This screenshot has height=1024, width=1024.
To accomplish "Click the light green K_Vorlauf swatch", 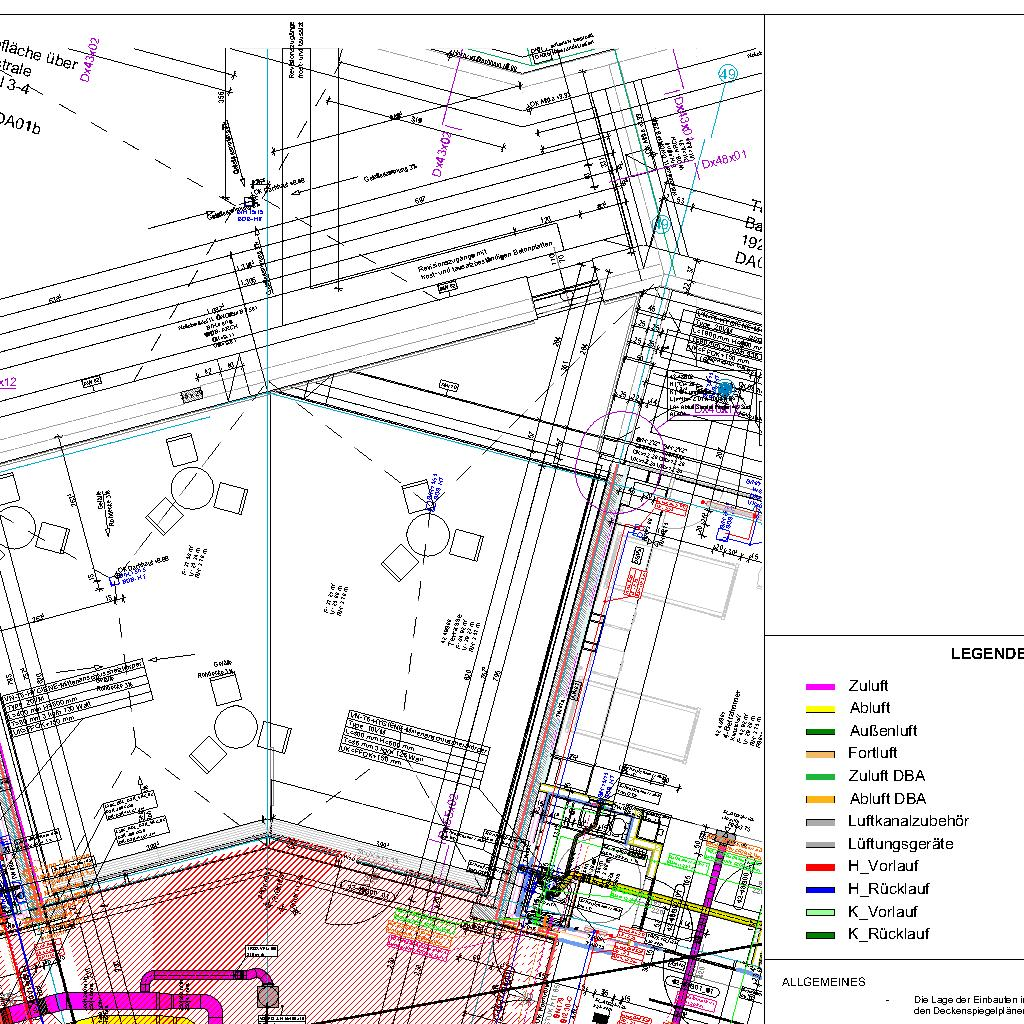I will click(820, 912).
